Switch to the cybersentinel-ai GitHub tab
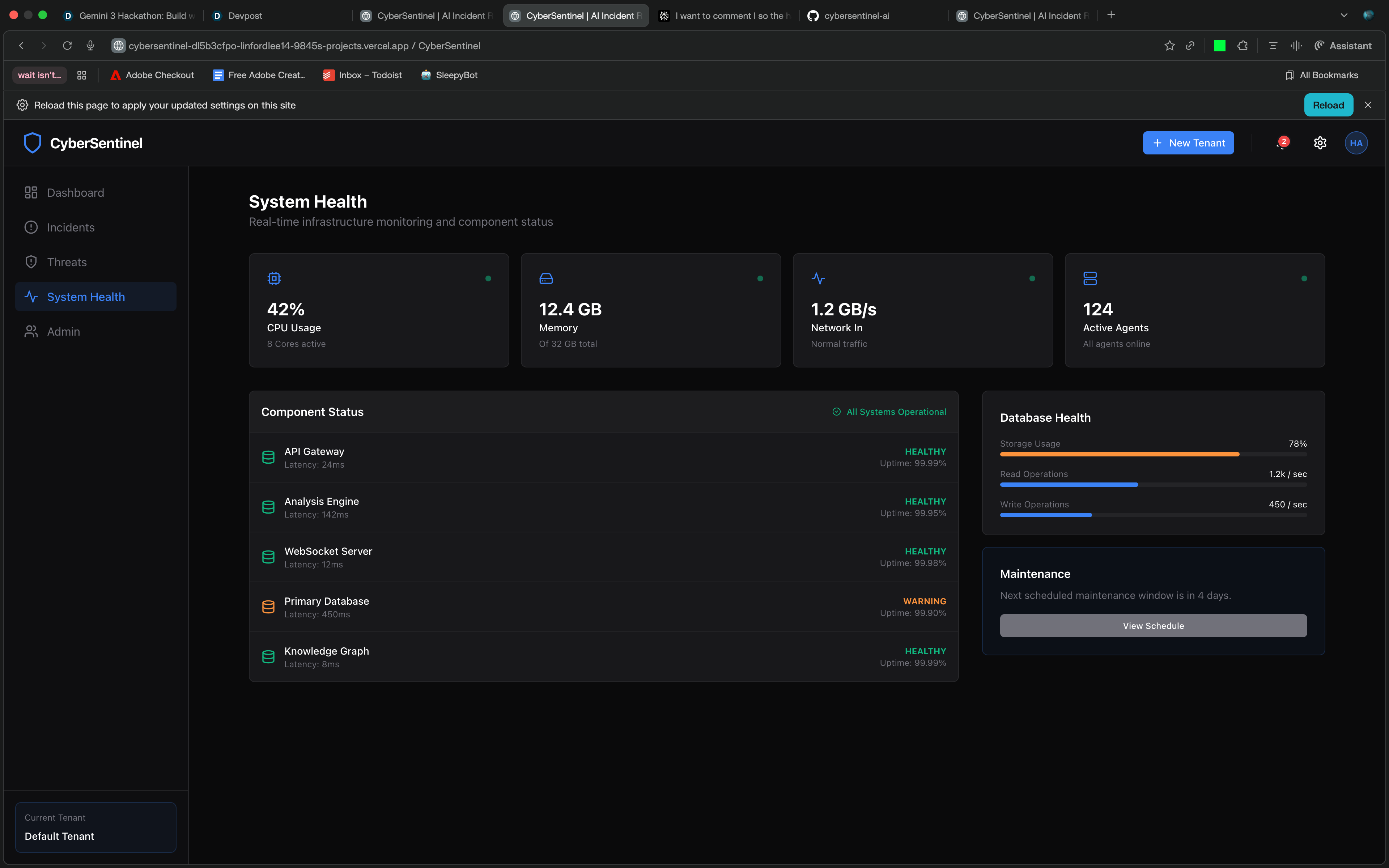This screenshot has width=1389, height=868. click(x=856, y=16)
